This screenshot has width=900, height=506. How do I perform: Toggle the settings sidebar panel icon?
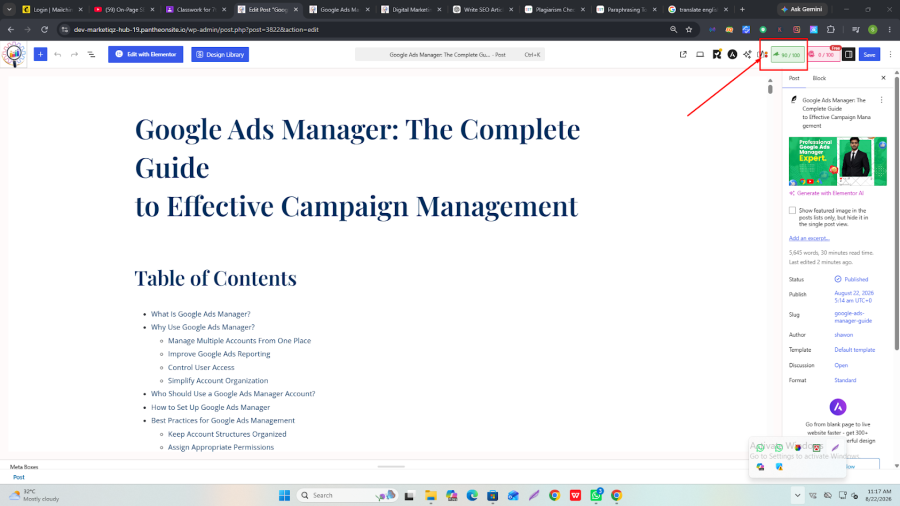848,55
